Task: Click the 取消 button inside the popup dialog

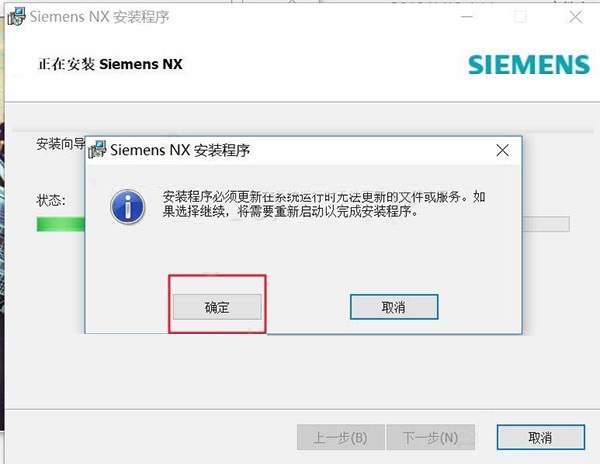Action: [x=394, y=307]
